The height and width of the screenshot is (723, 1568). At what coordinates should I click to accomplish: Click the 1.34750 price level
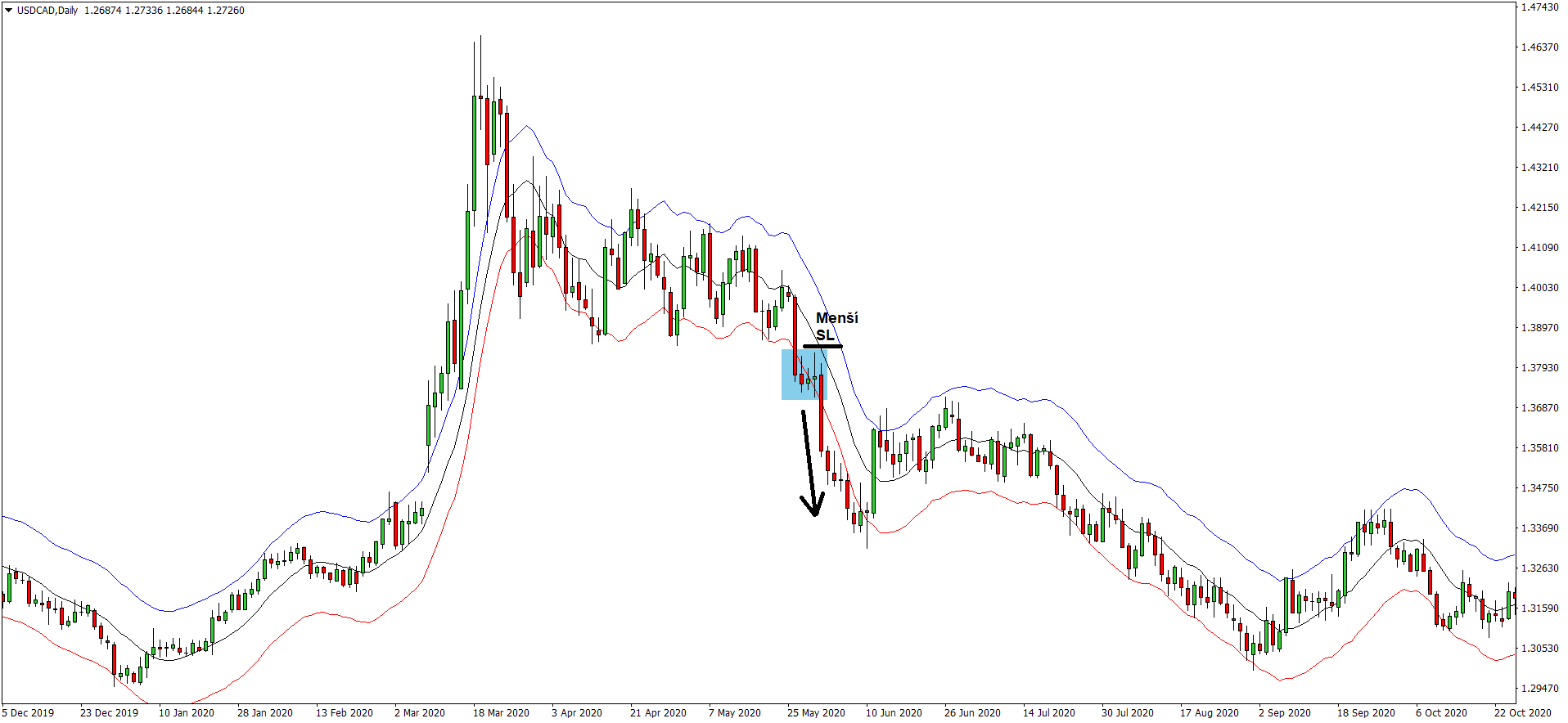[1539, 488]
